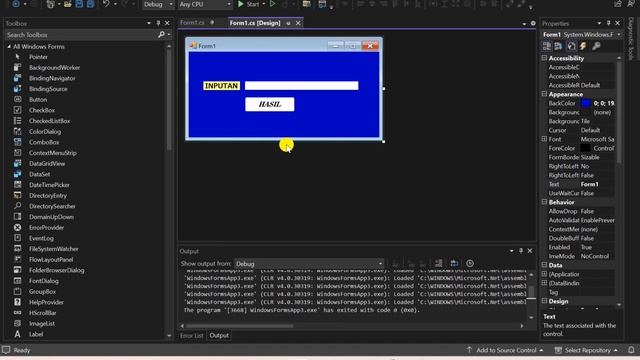Click the designer settings gear icon
640x360 pixels.
pyautogui.click(x=533, y=23)
